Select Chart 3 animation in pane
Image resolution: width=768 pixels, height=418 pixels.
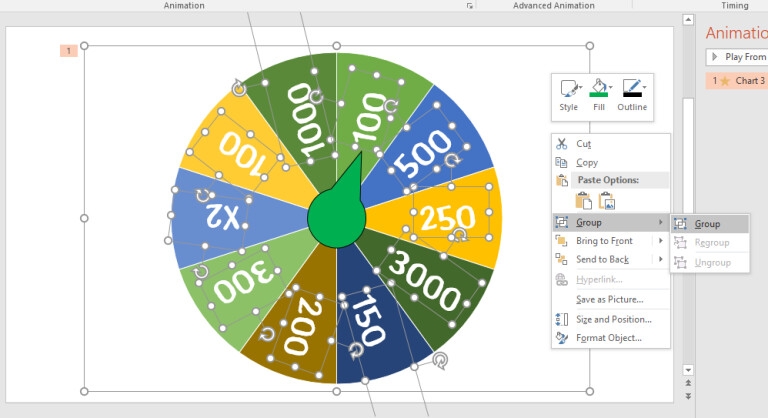click(737, 81)
